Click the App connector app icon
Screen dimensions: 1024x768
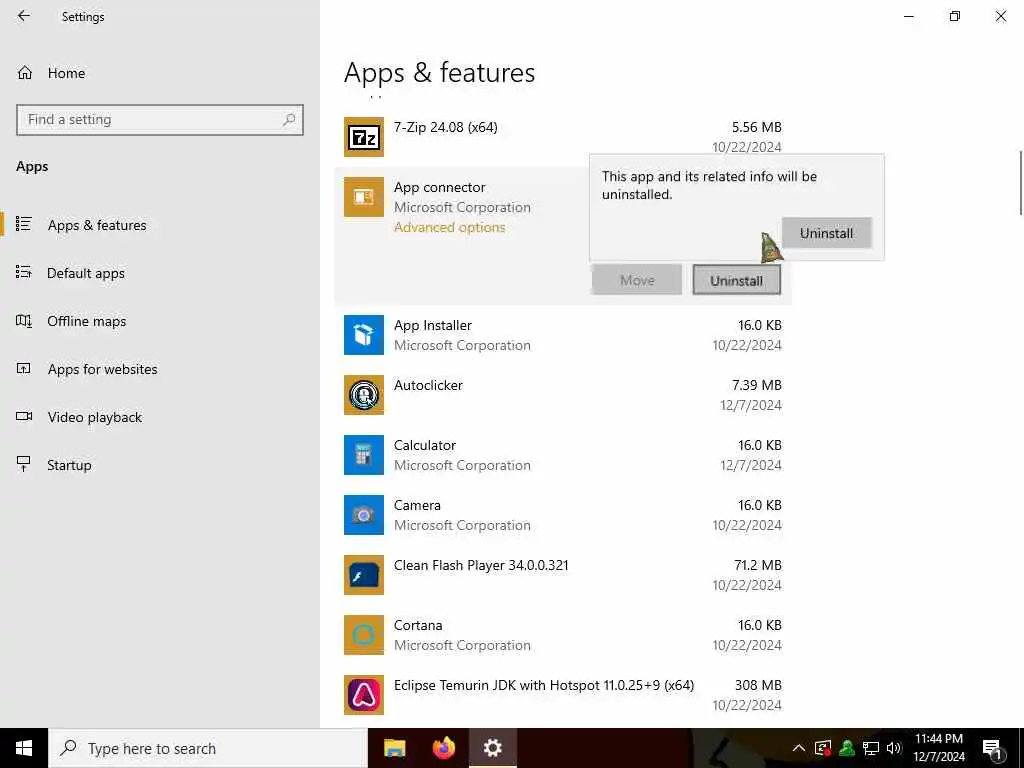(364, 197)
